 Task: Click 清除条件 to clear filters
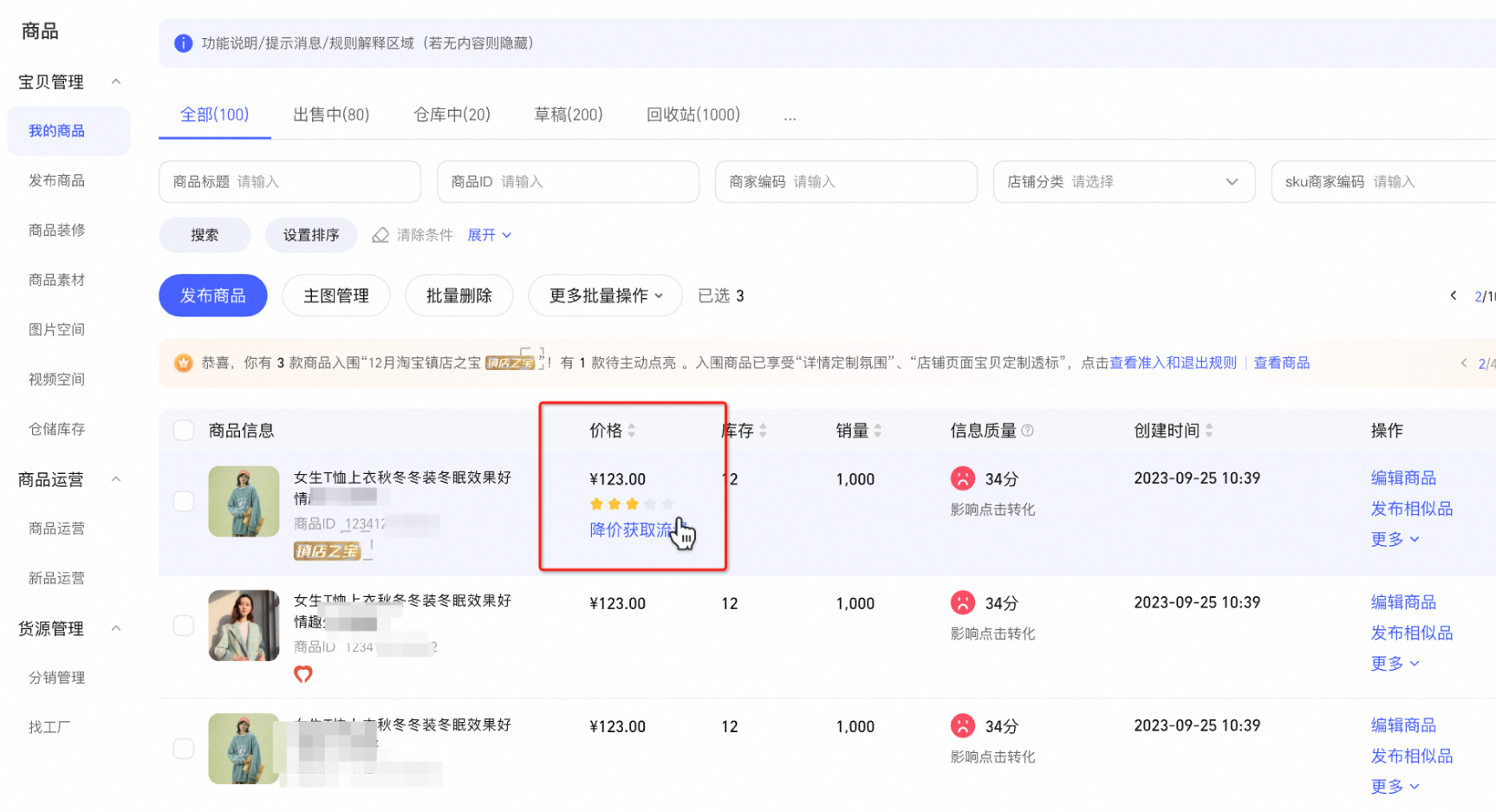[425, 235]
